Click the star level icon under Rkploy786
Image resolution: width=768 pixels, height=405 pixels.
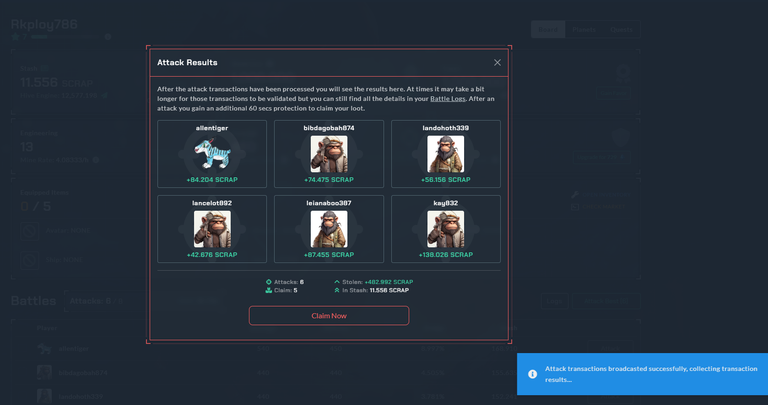pos(15,37)
